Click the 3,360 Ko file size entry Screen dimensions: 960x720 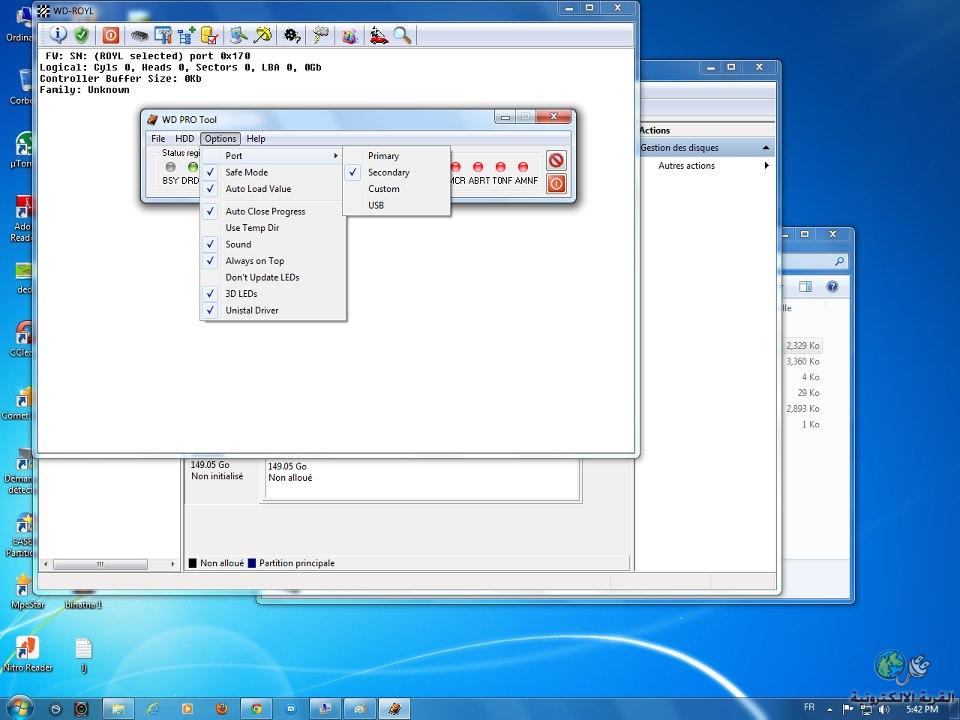pos(803,362)
